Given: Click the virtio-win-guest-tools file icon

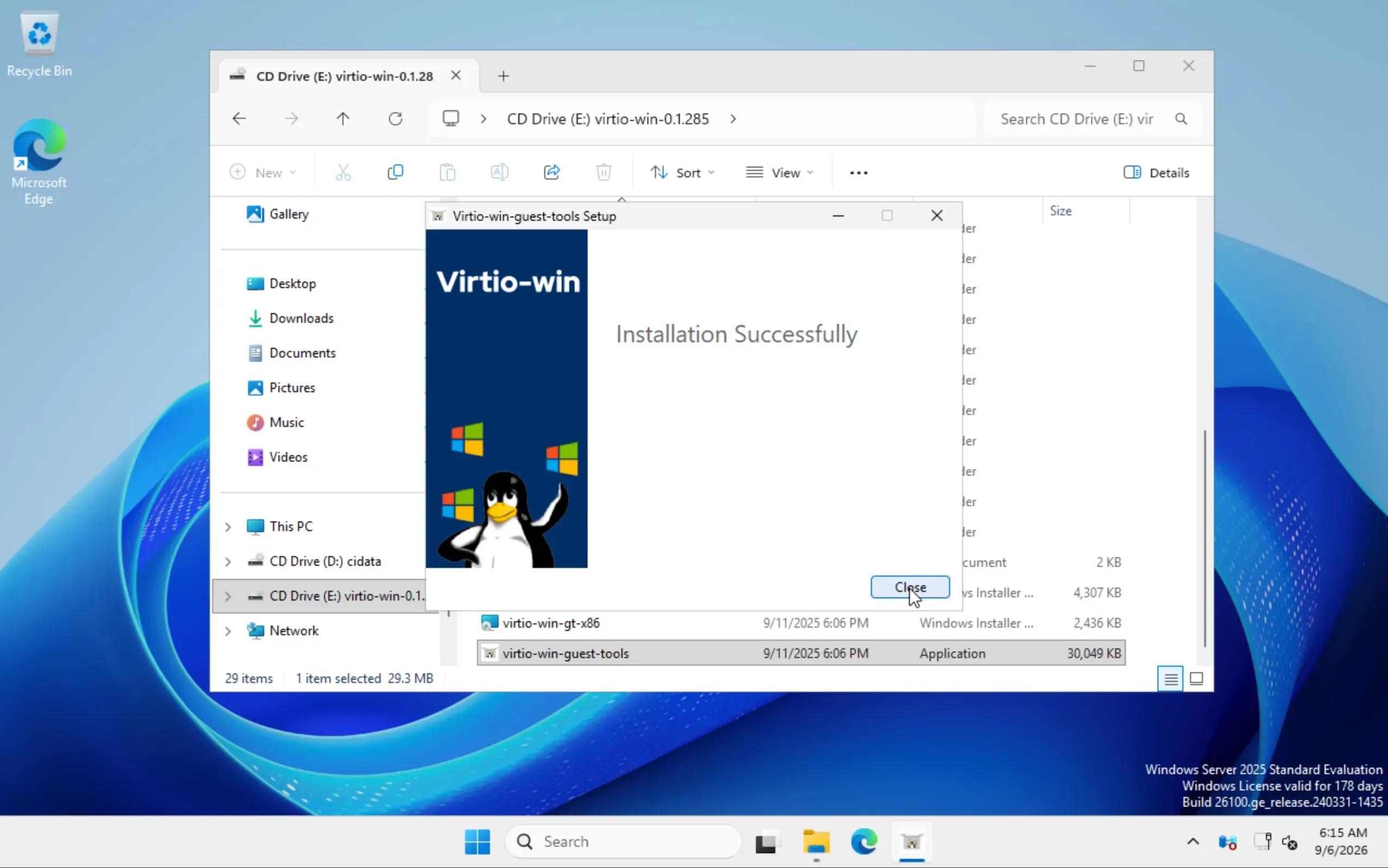Looking at the screenshot, I should [x=489, y=653].
